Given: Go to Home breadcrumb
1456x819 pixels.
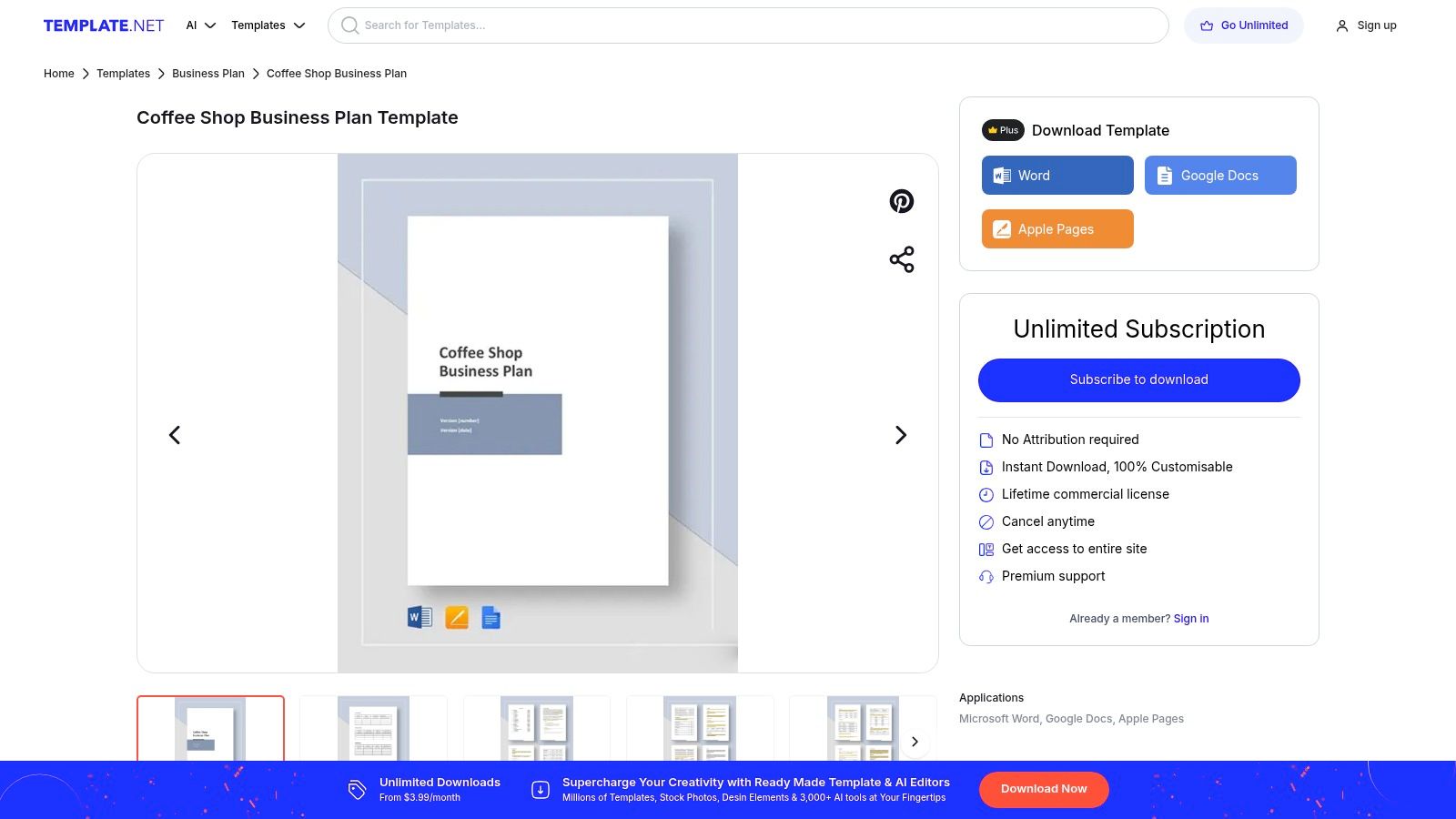Looking at the screenshot, I should tap(59, 74).
